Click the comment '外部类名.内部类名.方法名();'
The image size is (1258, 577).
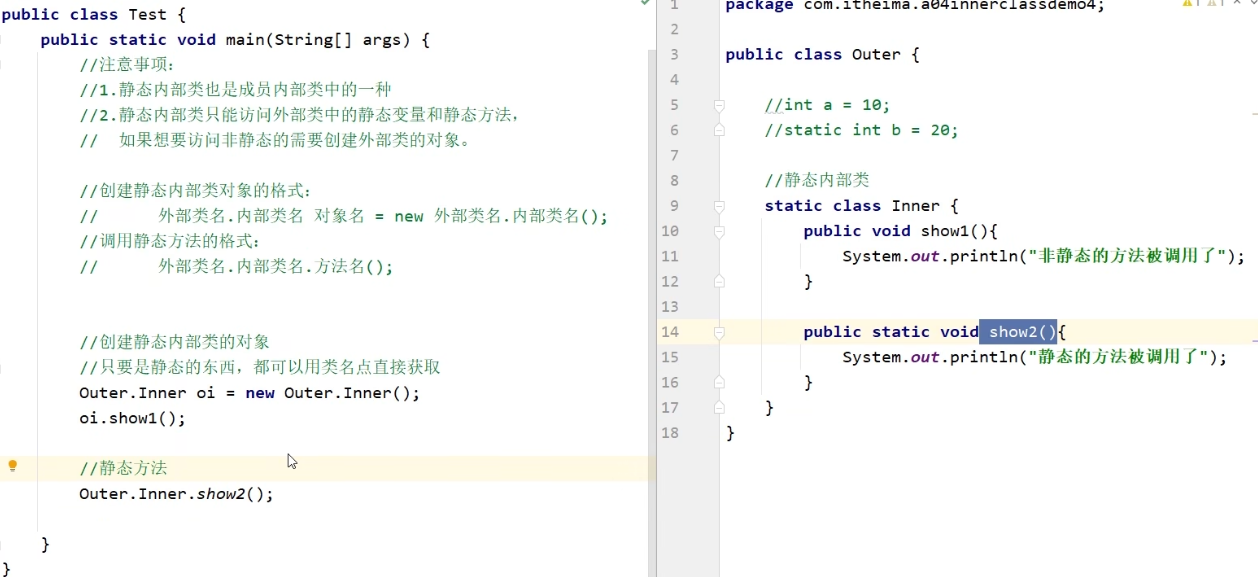pos(275,267)
